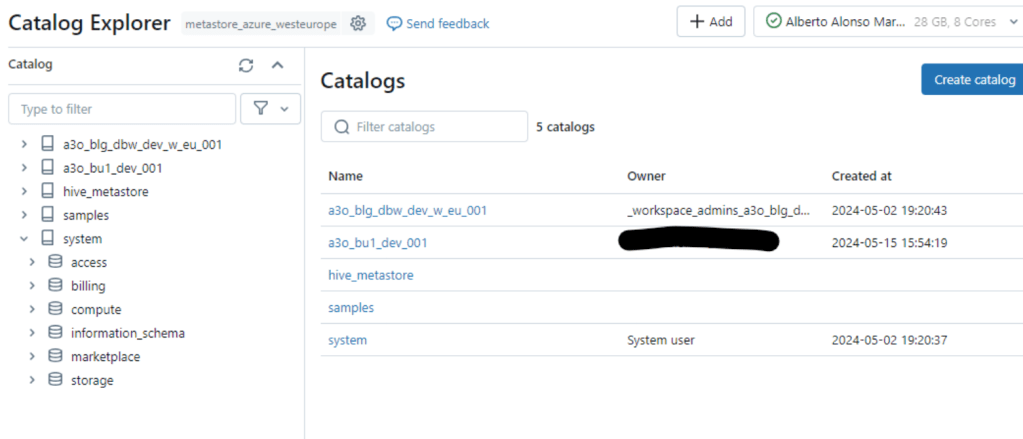1023x439 pixels.
Task: Collapse the Catalog panel with the up chevron
Action: click(278, 65)
